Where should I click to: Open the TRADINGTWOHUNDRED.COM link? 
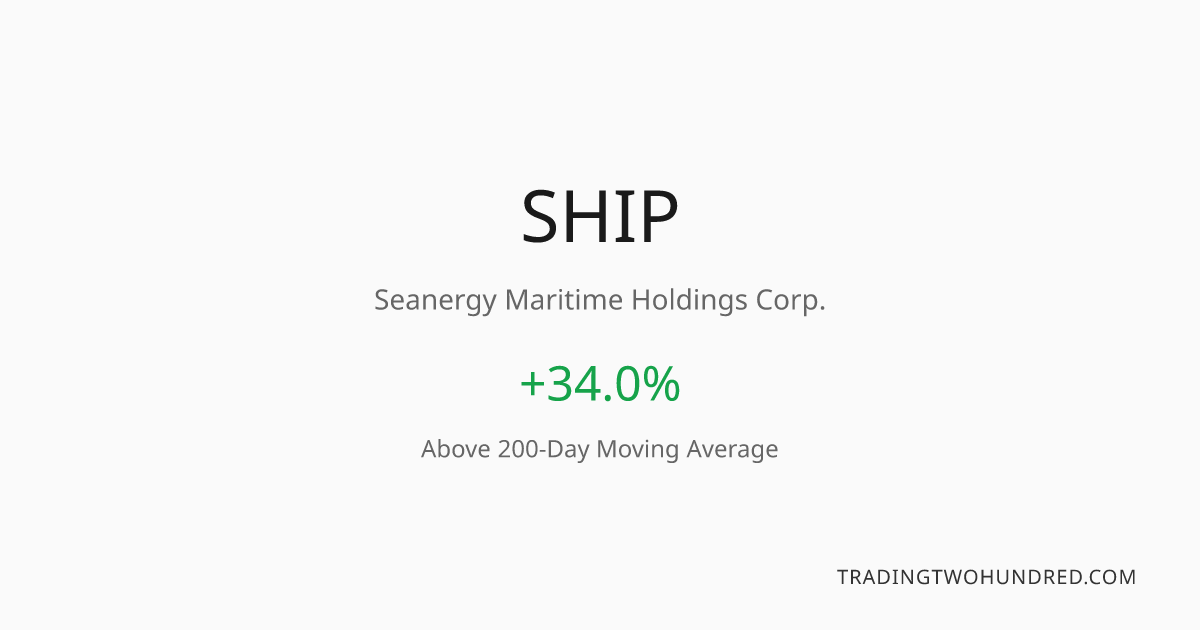(987, 577)
